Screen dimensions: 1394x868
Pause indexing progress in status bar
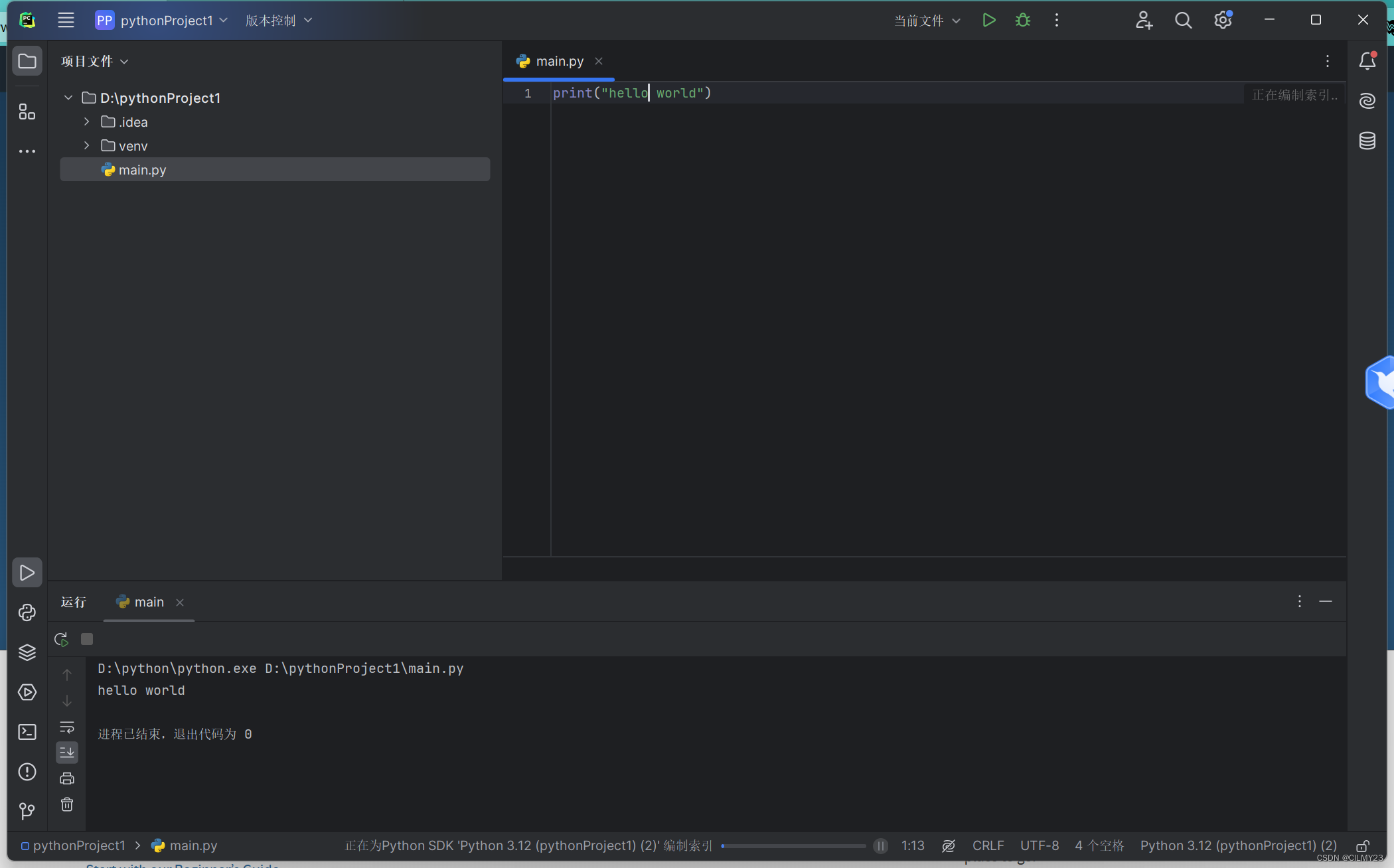tap(880, 845)
